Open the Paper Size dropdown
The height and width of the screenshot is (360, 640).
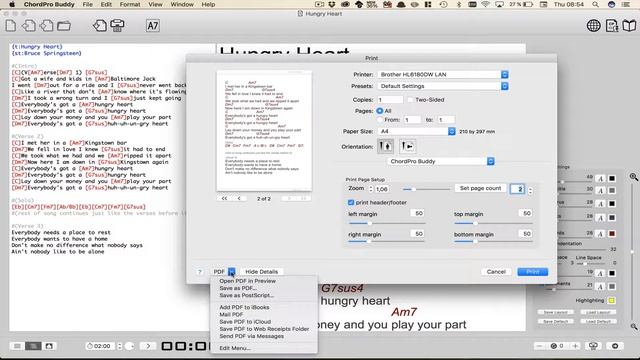pos(416,131)
